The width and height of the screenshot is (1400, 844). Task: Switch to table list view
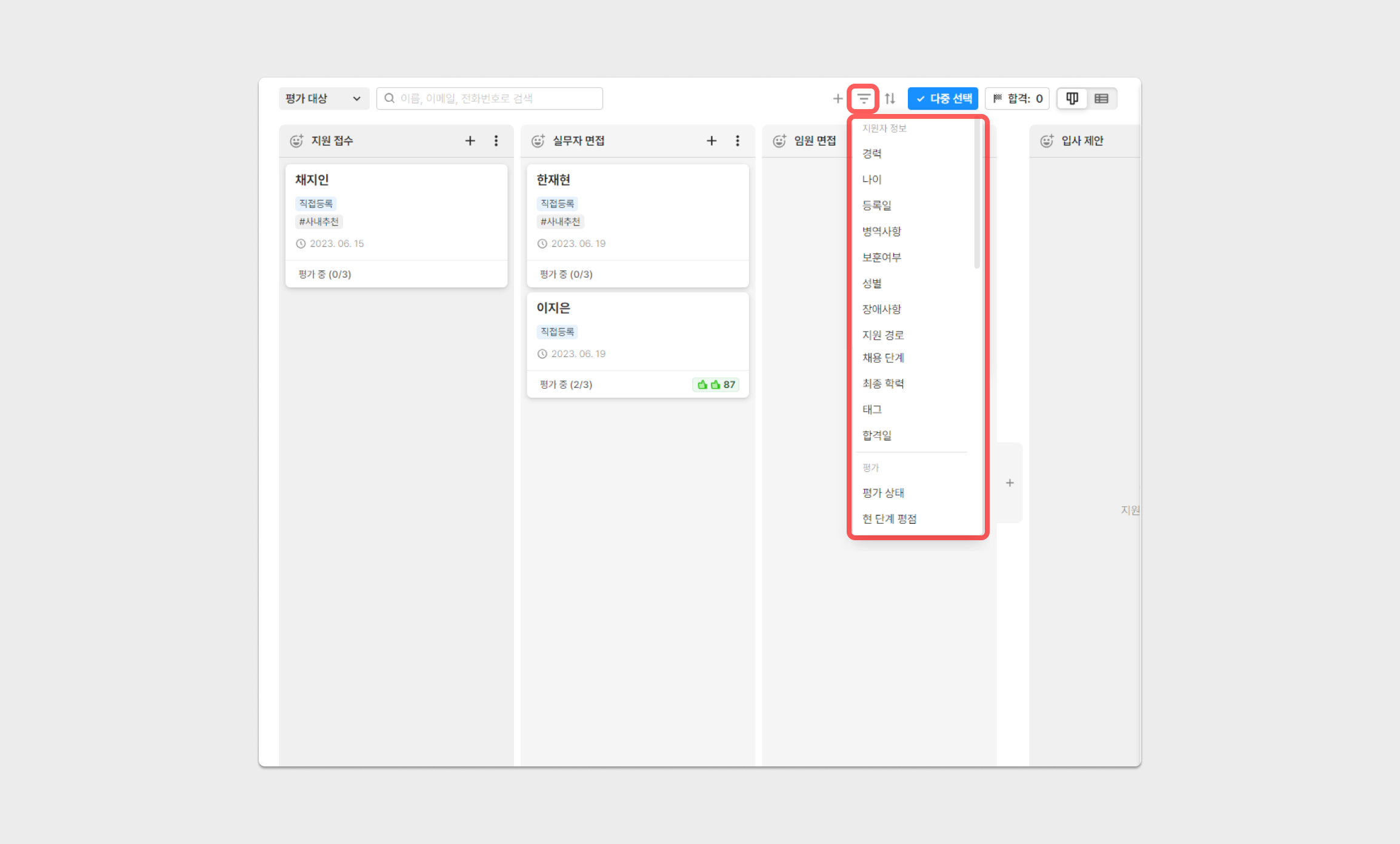[x=1101, y=98]
